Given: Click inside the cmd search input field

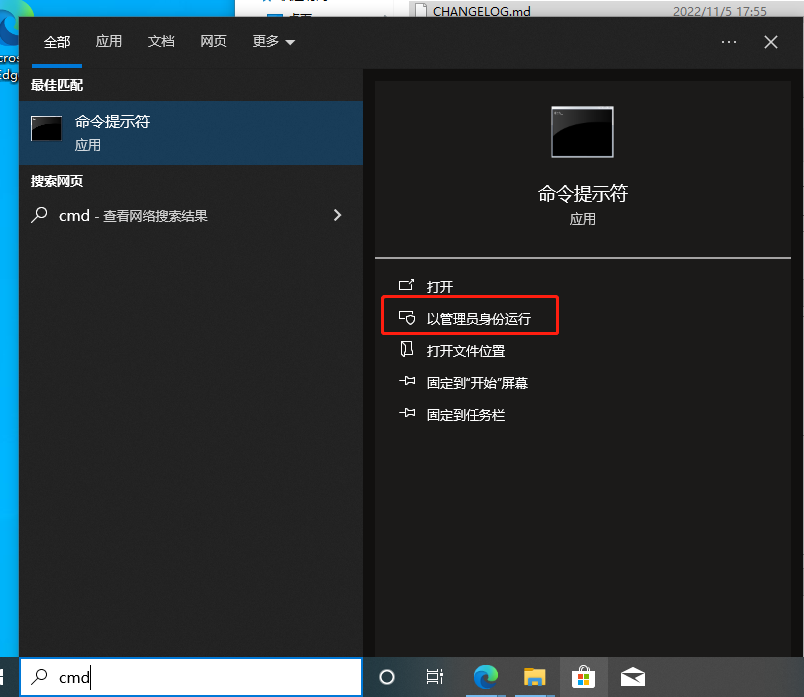Looking at the screenshot, I should (190, 678).
